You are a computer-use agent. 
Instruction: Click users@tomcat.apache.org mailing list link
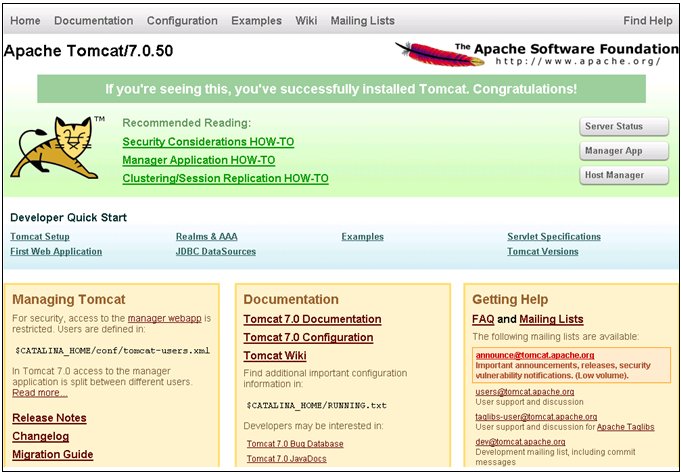[525, 392]
